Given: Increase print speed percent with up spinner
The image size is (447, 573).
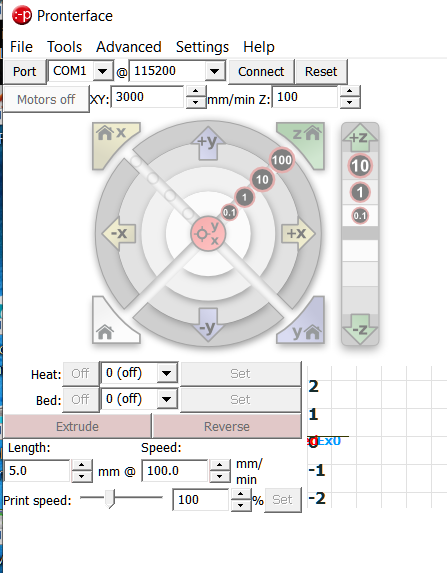Looking at the screenshot, I should pyautogui.click(x=240, y=494).
